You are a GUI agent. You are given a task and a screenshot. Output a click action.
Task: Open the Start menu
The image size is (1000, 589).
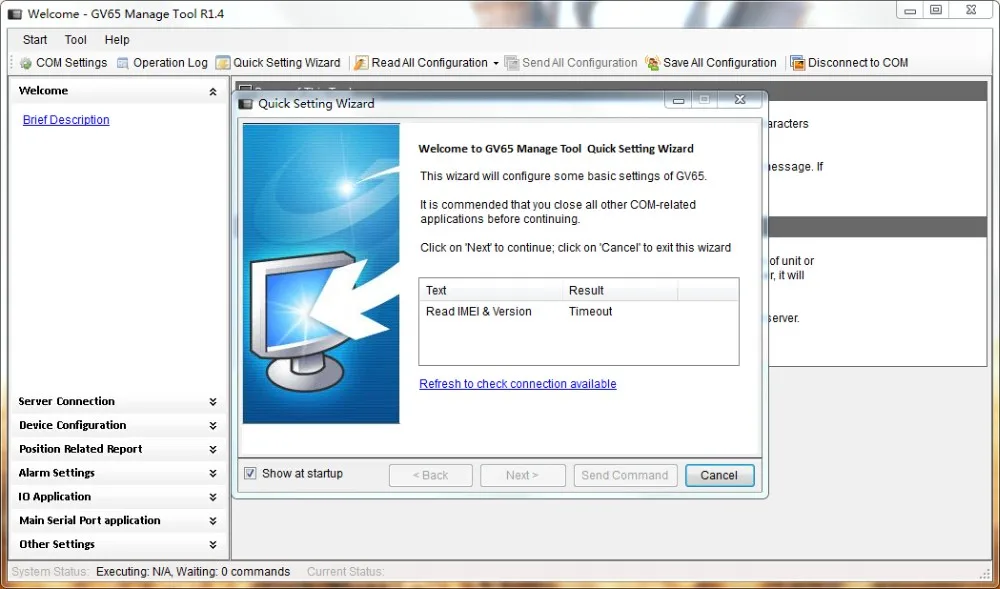tap(35, 40)
